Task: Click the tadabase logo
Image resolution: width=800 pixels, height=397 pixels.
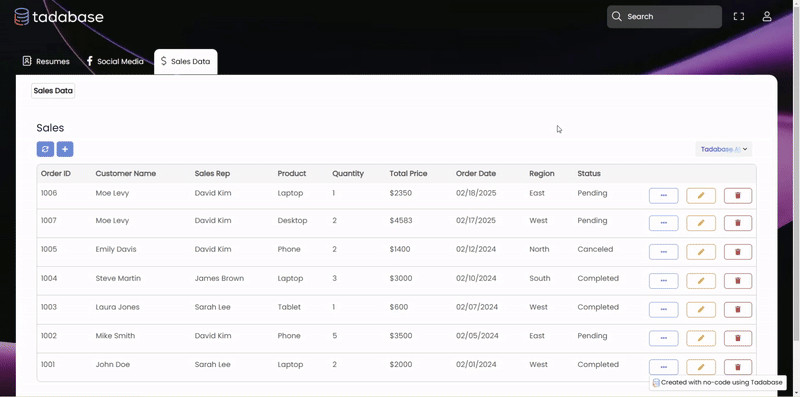Action: pos(59,17)
